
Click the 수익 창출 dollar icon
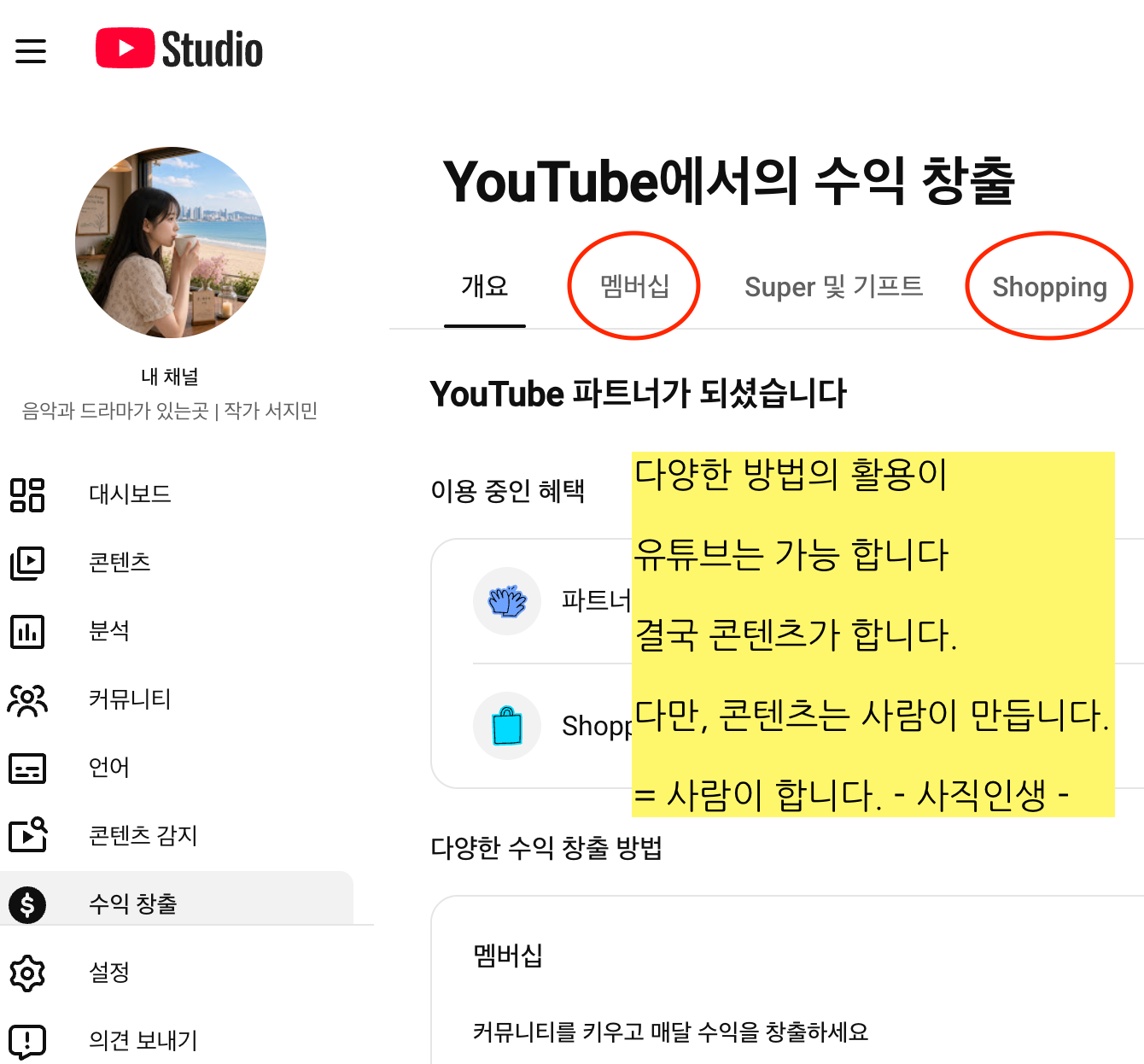pos(27,904)
